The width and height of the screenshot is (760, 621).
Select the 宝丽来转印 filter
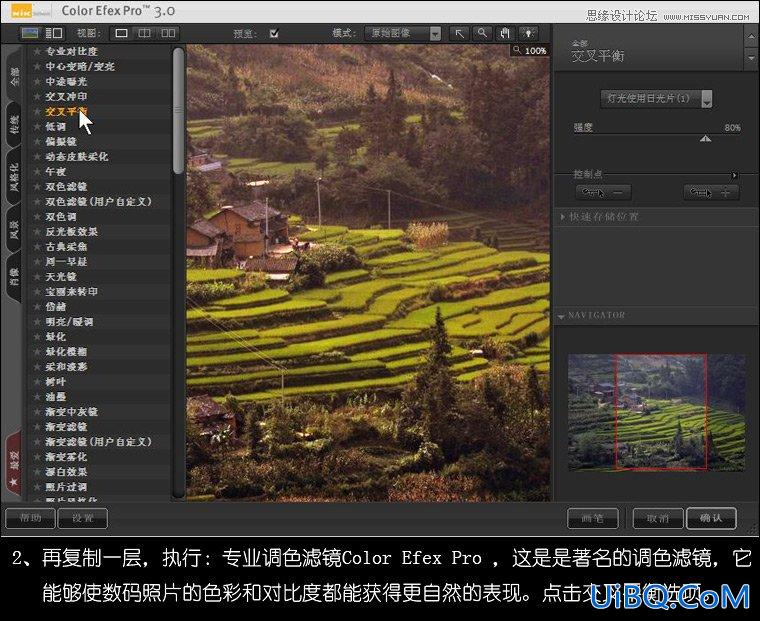(x=72, y=292)
